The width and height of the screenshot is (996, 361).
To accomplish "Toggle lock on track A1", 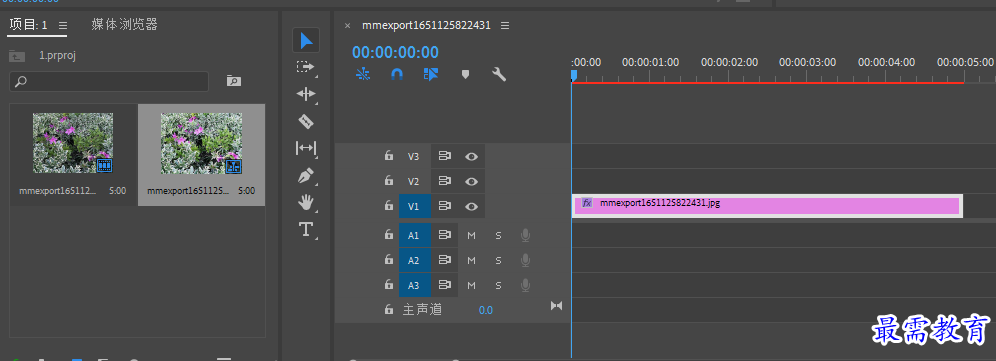I will [x=388, y=235].
